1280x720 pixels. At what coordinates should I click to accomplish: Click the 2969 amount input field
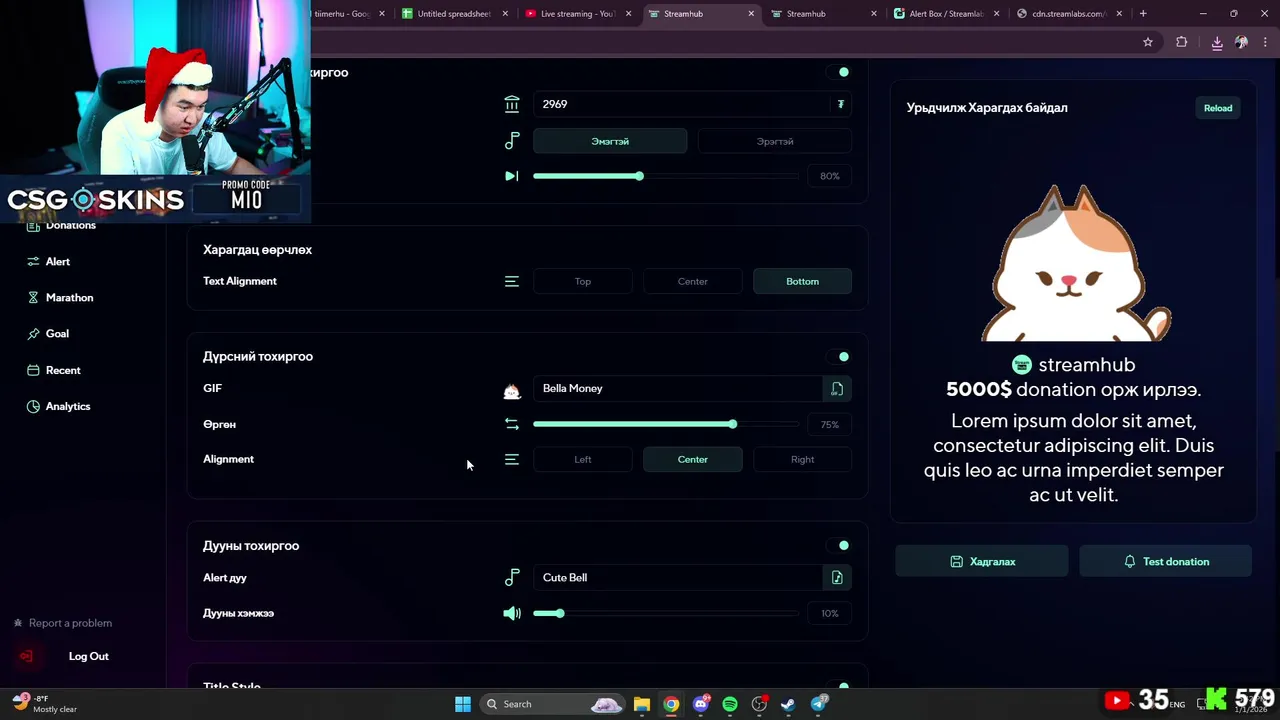(x=692, y=104)
